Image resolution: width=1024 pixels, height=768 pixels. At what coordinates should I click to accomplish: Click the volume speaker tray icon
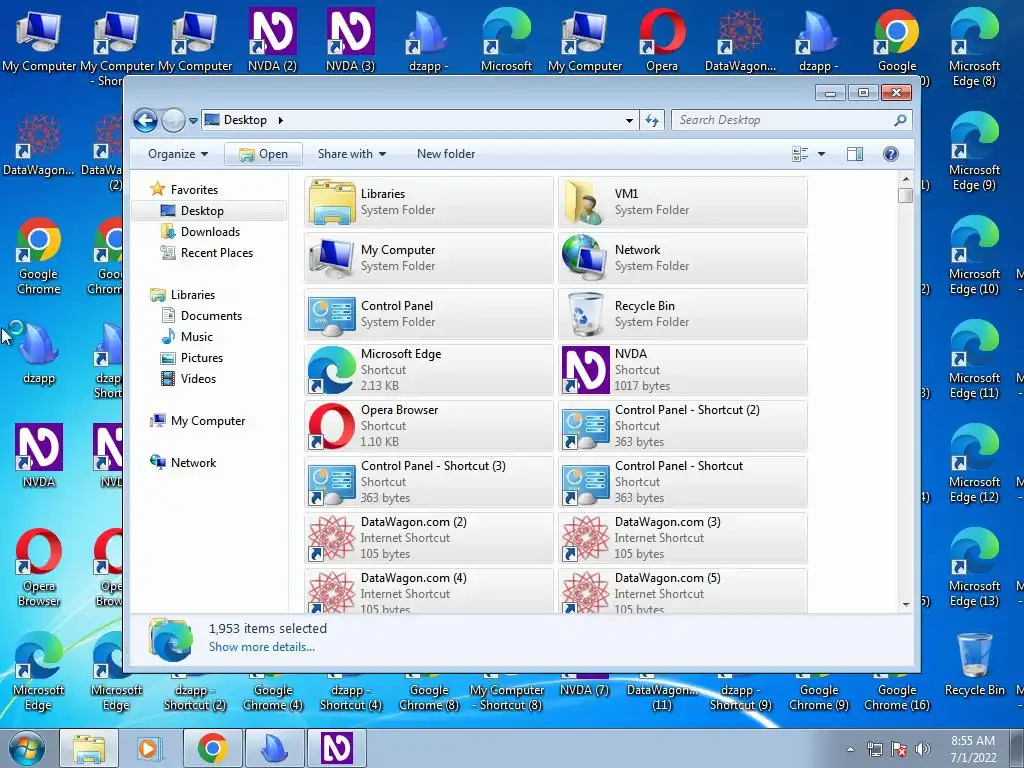click(923, 749)
